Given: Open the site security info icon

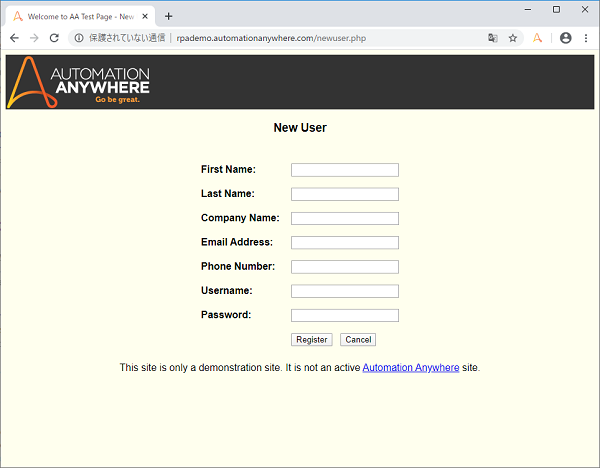Looking at the screenshot, I should 79,38.
